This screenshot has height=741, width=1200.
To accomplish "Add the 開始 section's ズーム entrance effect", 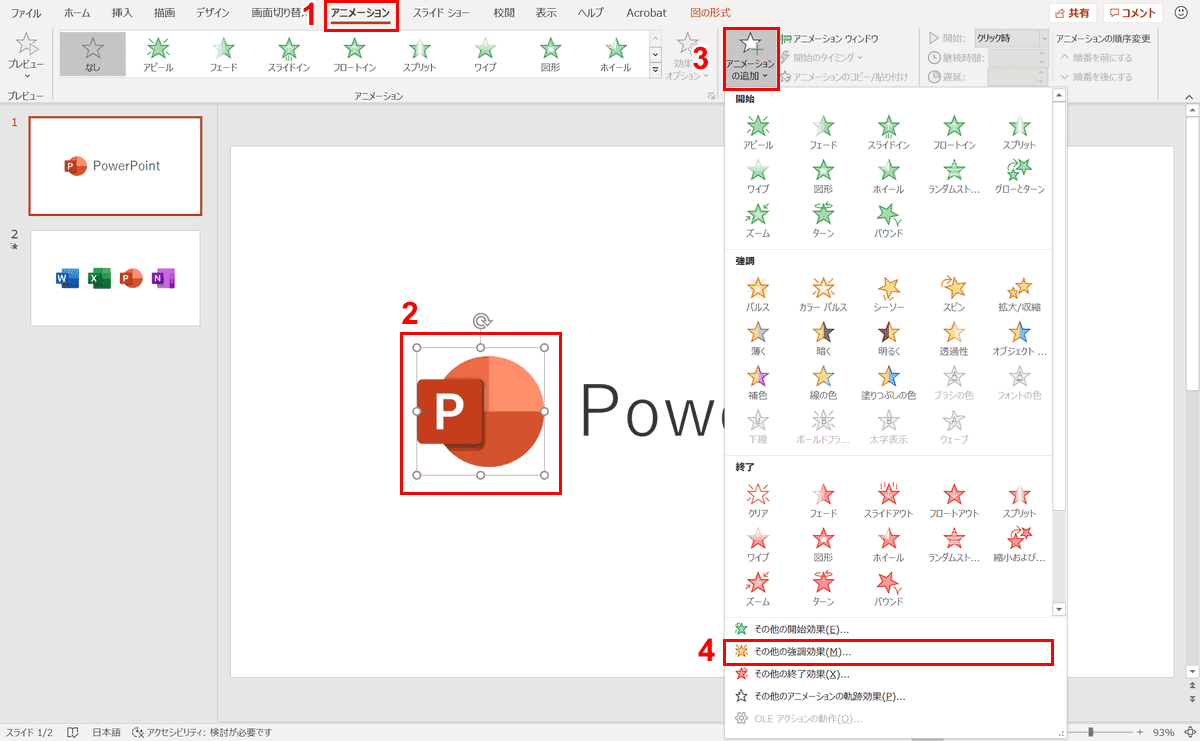I will (x=758, y=219).
